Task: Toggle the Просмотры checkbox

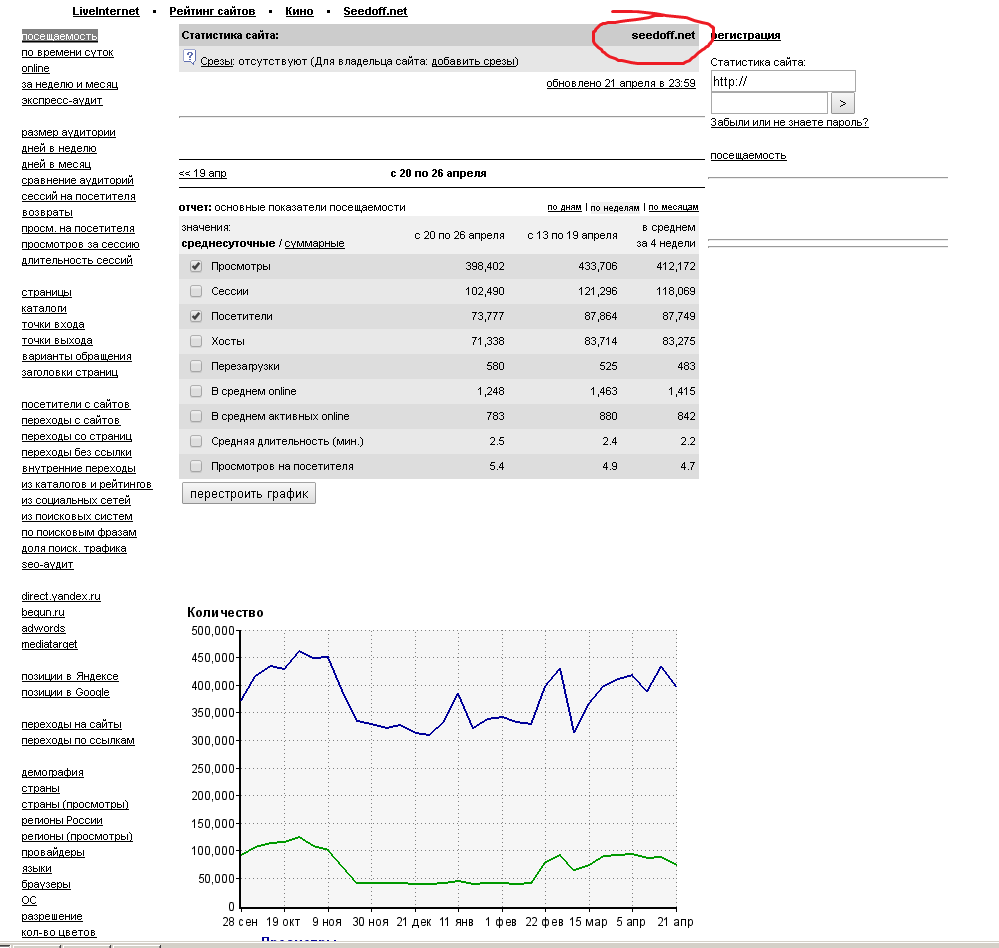Action: 196,266
